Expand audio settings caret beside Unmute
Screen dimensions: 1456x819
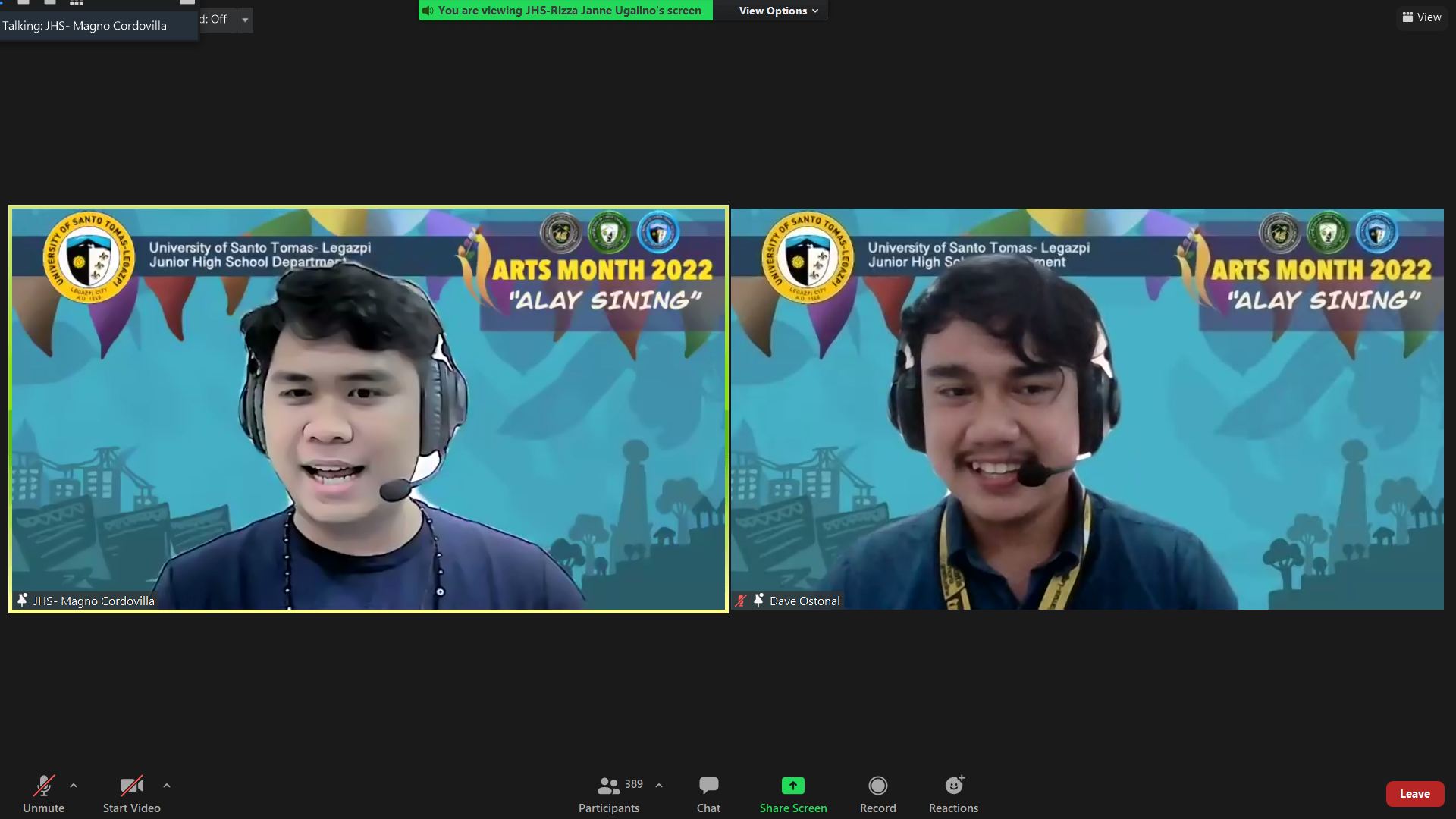pos(74,786)
